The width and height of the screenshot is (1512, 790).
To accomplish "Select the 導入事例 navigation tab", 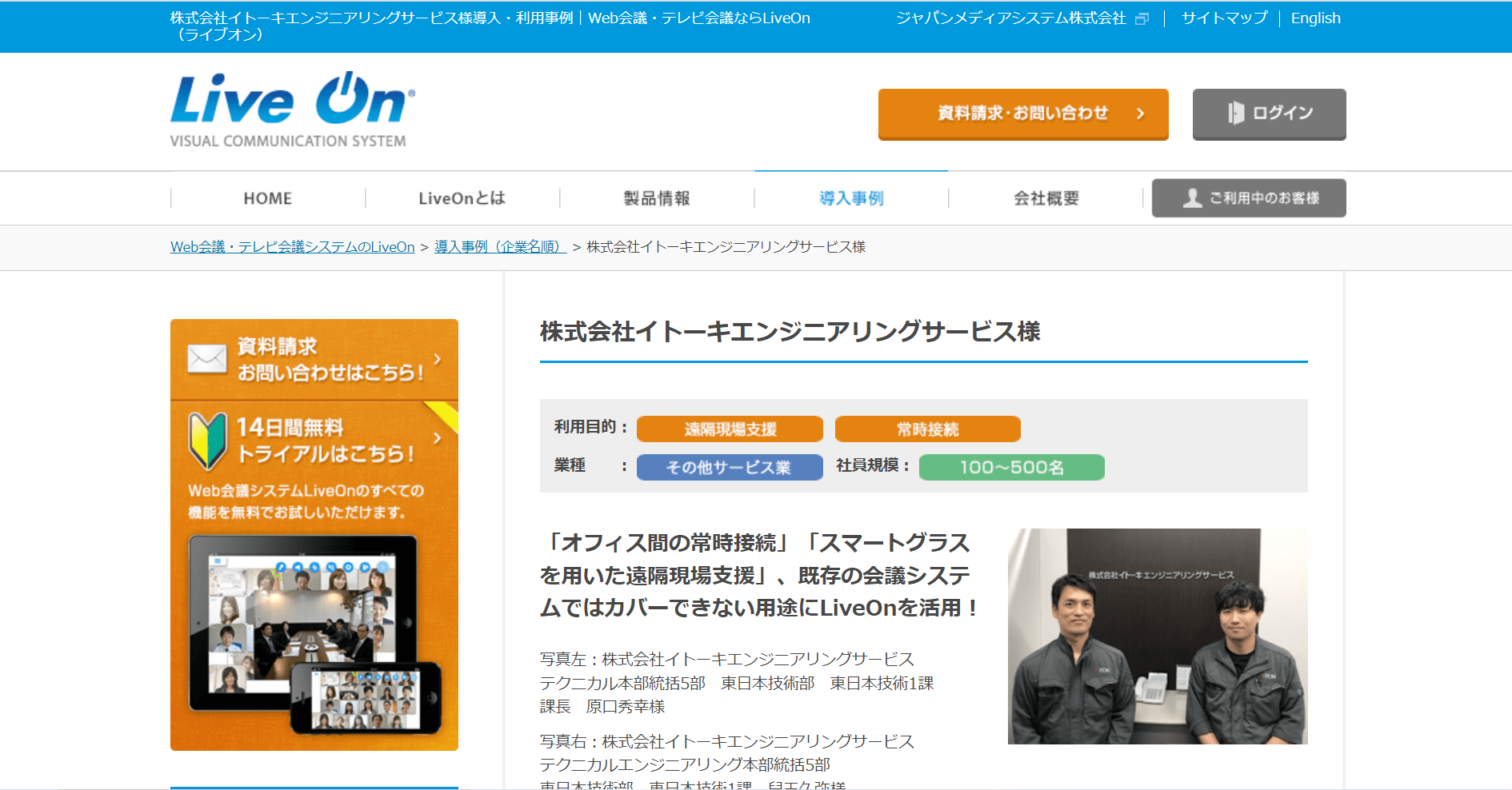I will point(851,198).
